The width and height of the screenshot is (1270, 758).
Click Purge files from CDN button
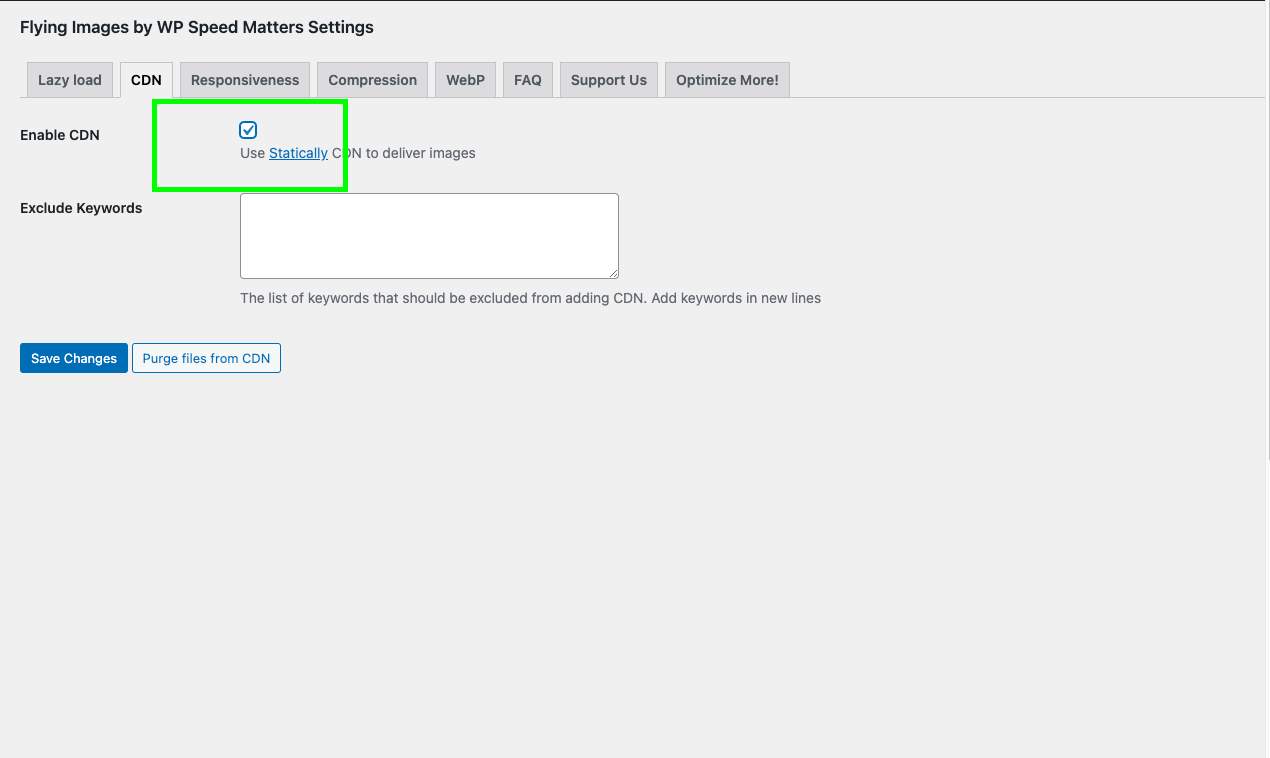(206, 358)
